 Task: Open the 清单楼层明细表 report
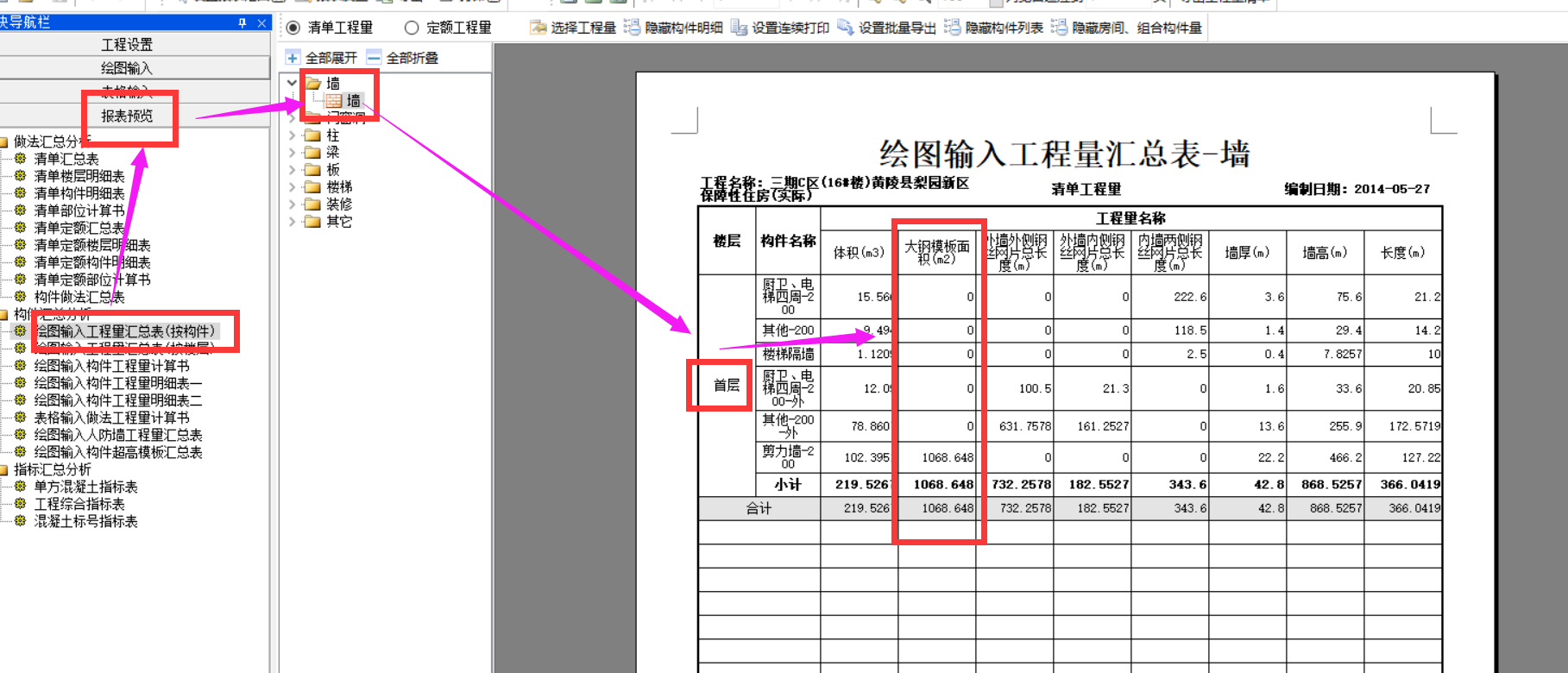point(79,176)
